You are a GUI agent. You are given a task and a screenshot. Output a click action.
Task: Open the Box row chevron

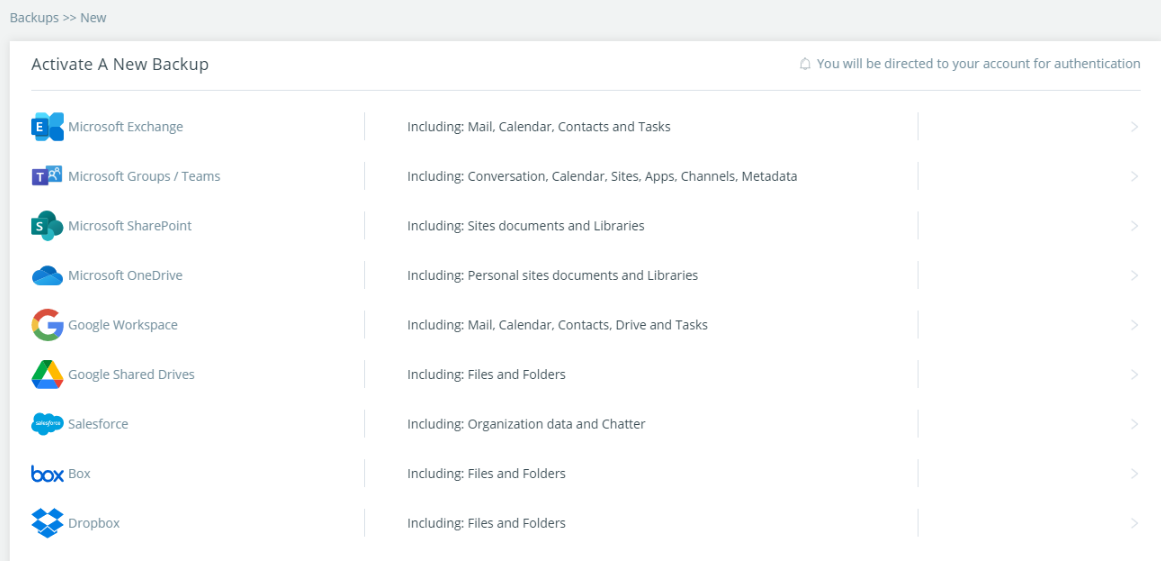click(1135, 474)
